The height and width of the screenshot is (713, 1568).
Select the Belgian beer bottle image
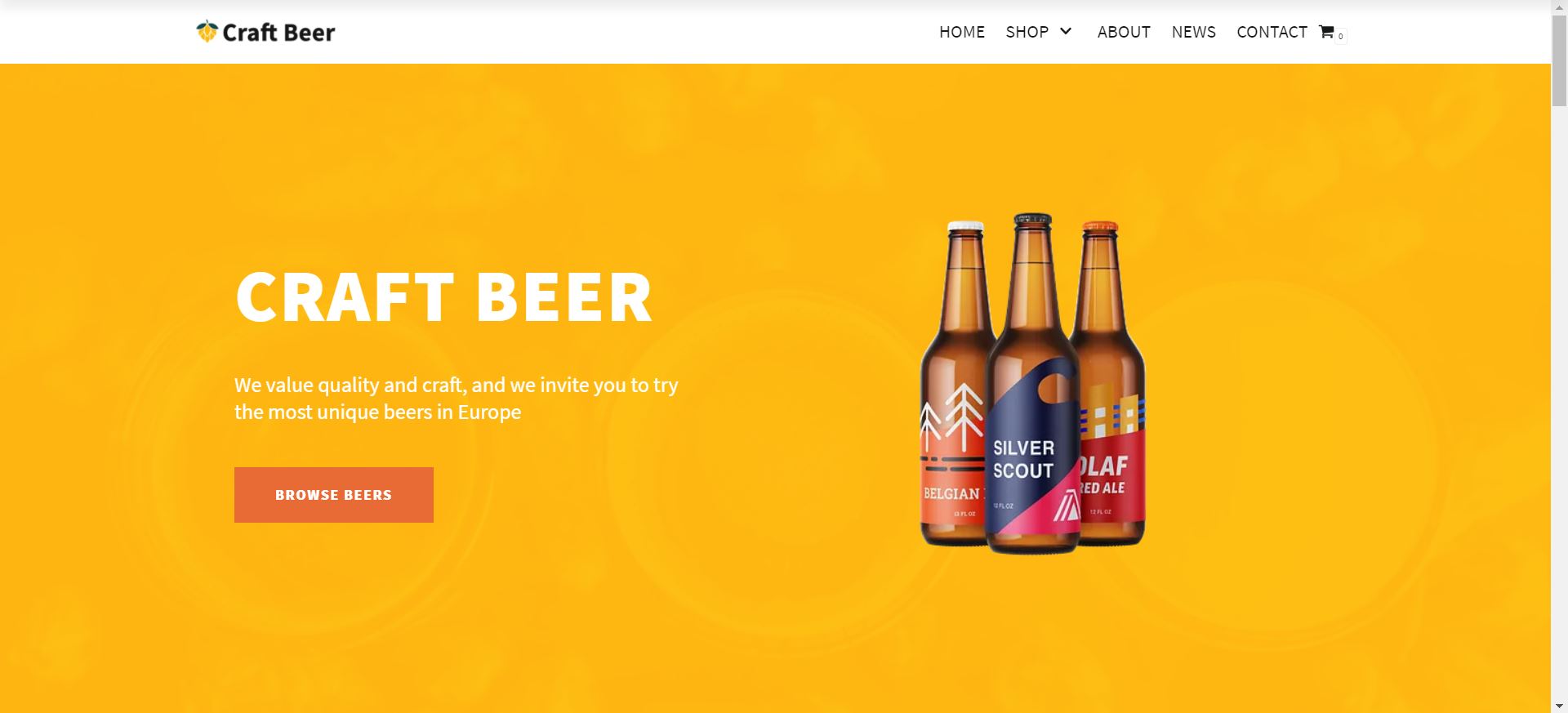(954, 384)
